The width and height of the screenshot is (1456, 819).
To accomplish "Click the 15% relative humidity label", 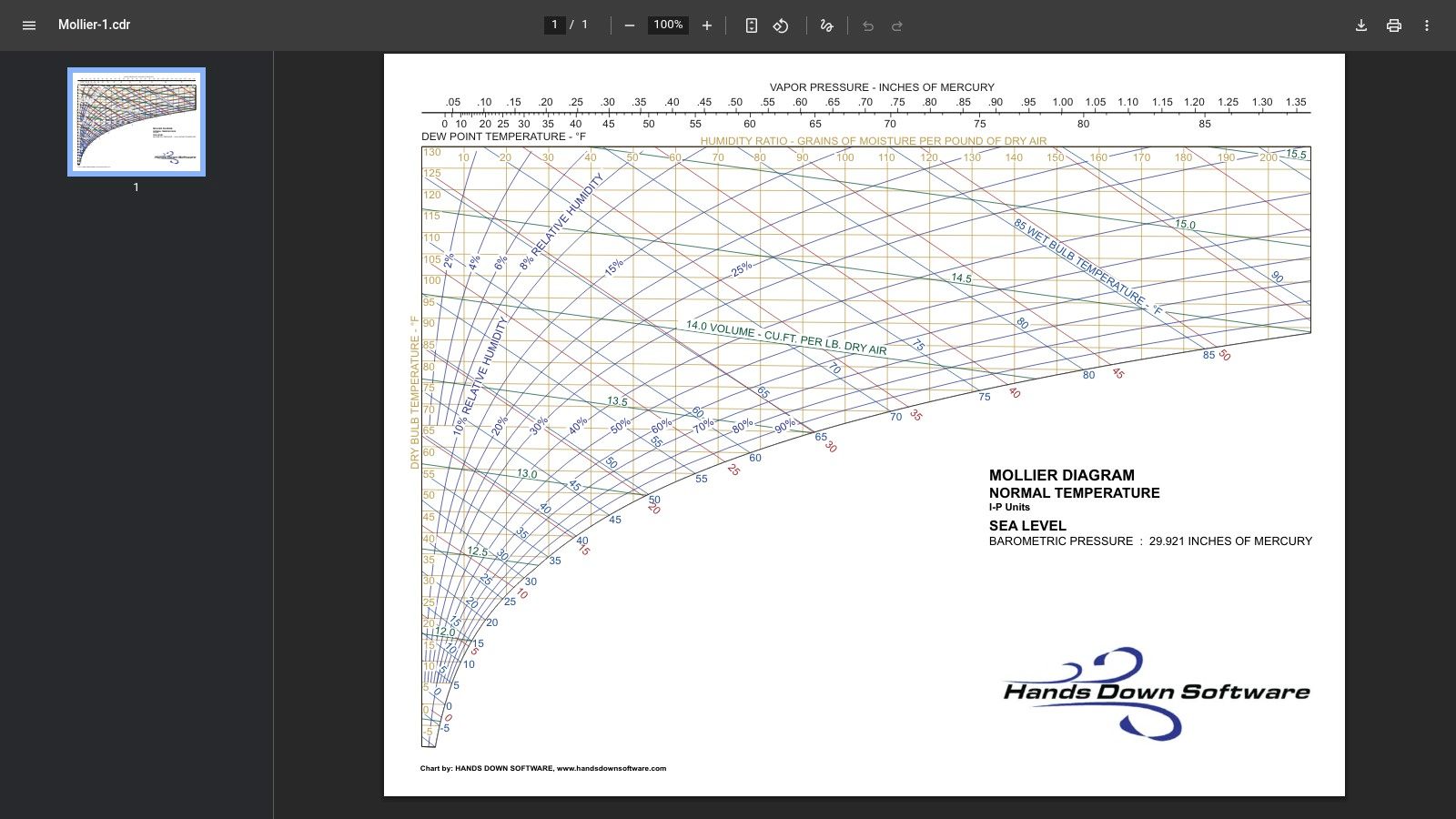I will click(x=614, y=267).
